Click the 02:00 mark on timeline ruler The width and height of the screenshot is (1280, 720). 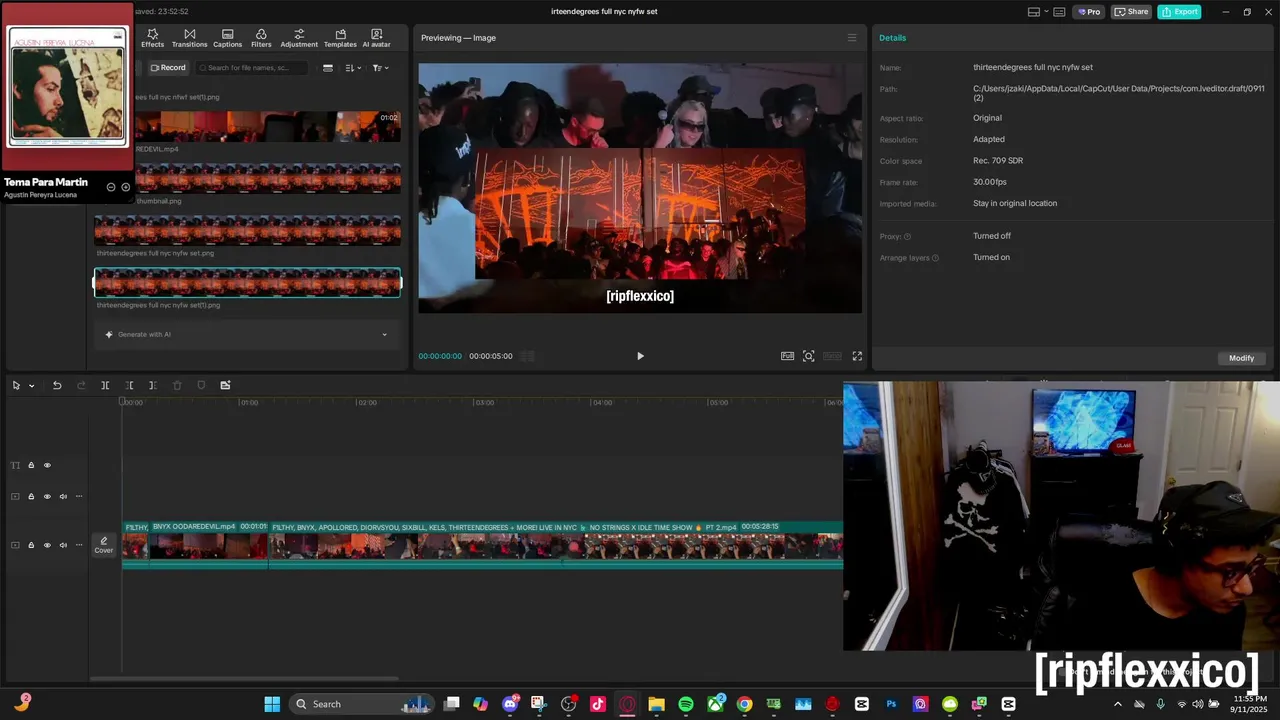pyautogui.click(x=367, y=402)
